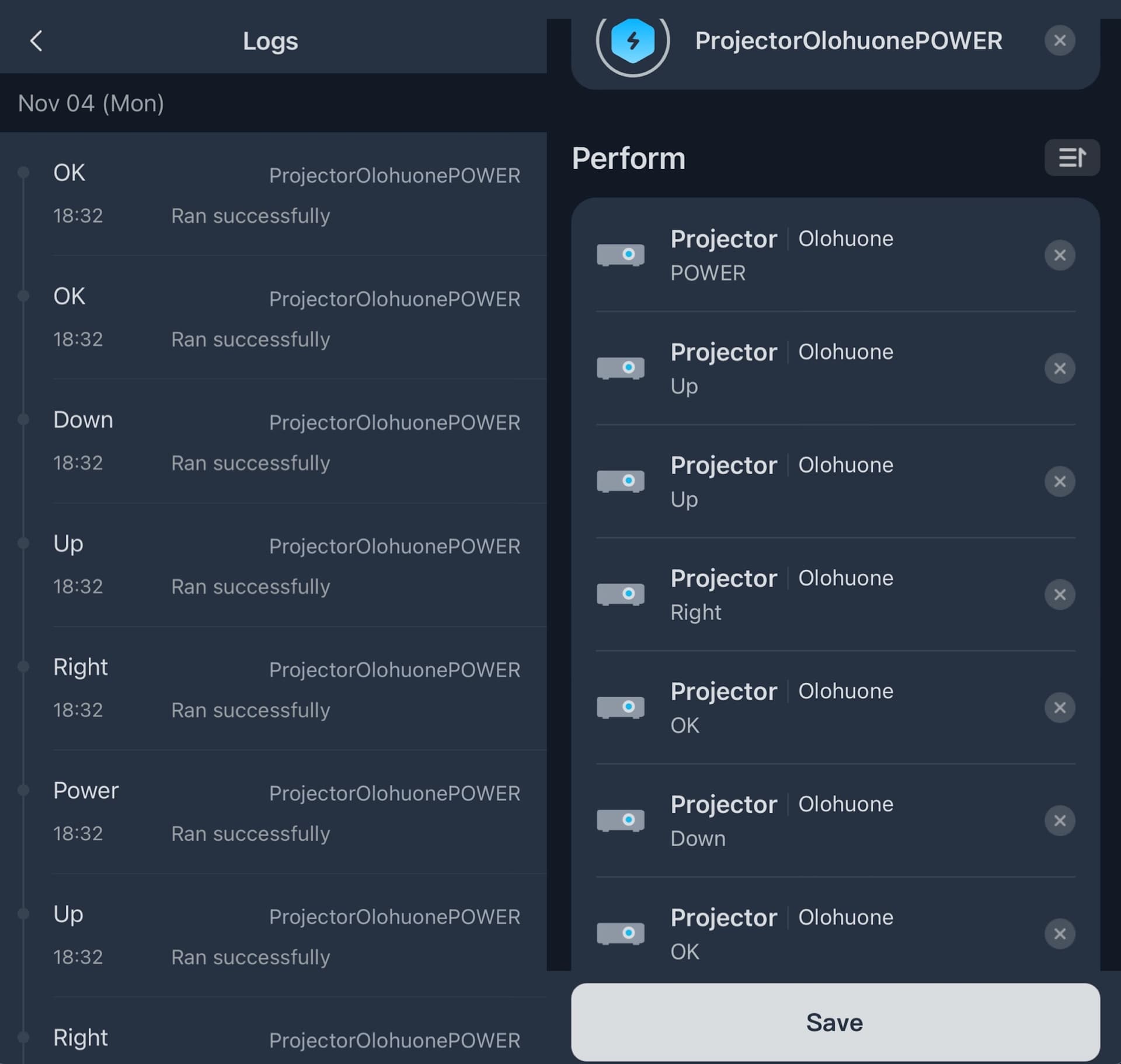Click the sort/reorder icon beside Perform
Screen dimensions: 1121x1064
point(1071,158)
